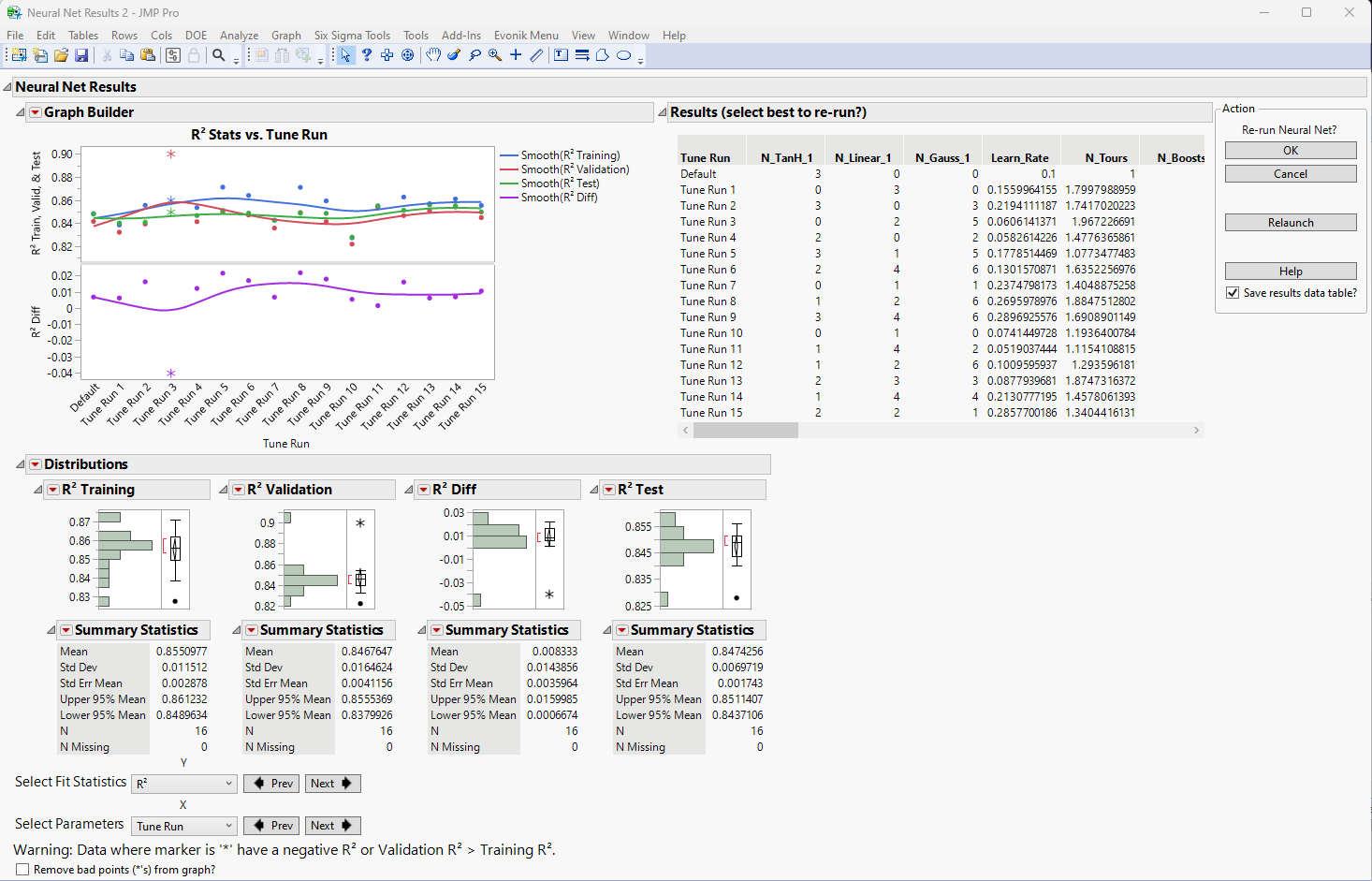1372x881 pixels.
Task: Click the question mark help tool
Action: 367,55
